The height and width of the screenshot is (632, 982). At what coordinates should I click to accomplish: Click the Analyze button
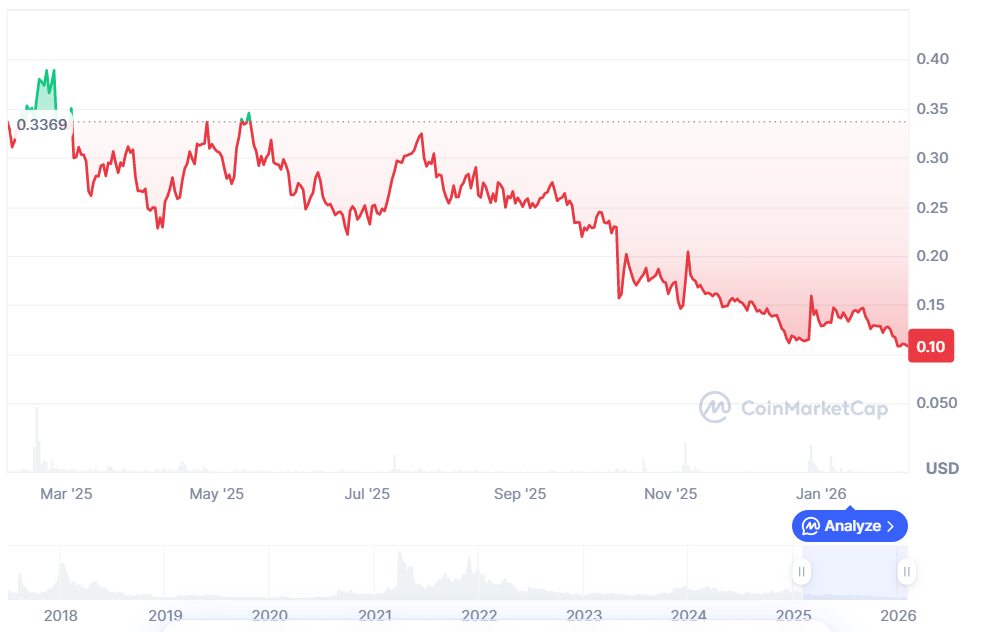point(850,526)
